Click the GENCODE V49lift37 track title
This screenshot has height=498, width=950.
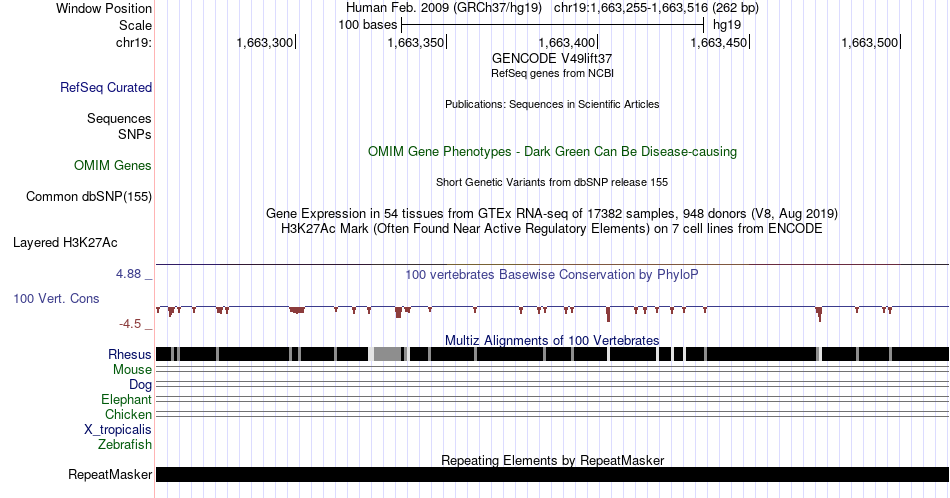click(552, 59)
